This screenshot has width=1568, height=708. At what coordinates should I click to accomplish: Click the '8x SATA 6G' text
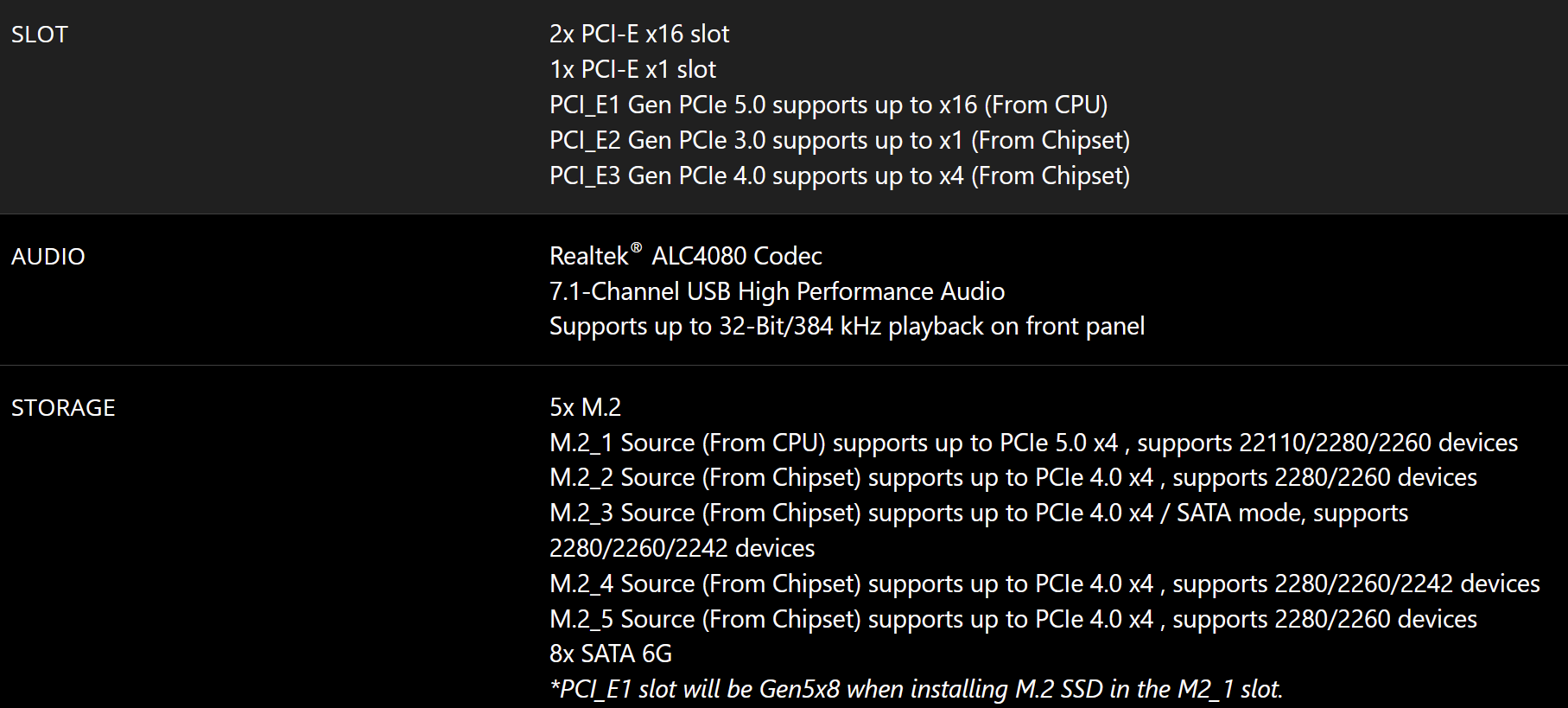610,654
